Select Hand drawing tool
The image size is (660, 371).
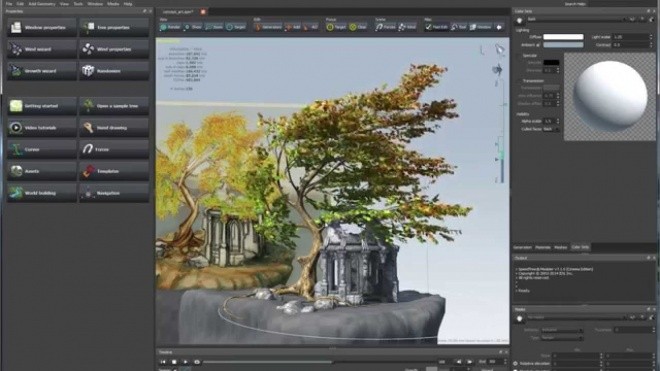[x=114, y=128]
